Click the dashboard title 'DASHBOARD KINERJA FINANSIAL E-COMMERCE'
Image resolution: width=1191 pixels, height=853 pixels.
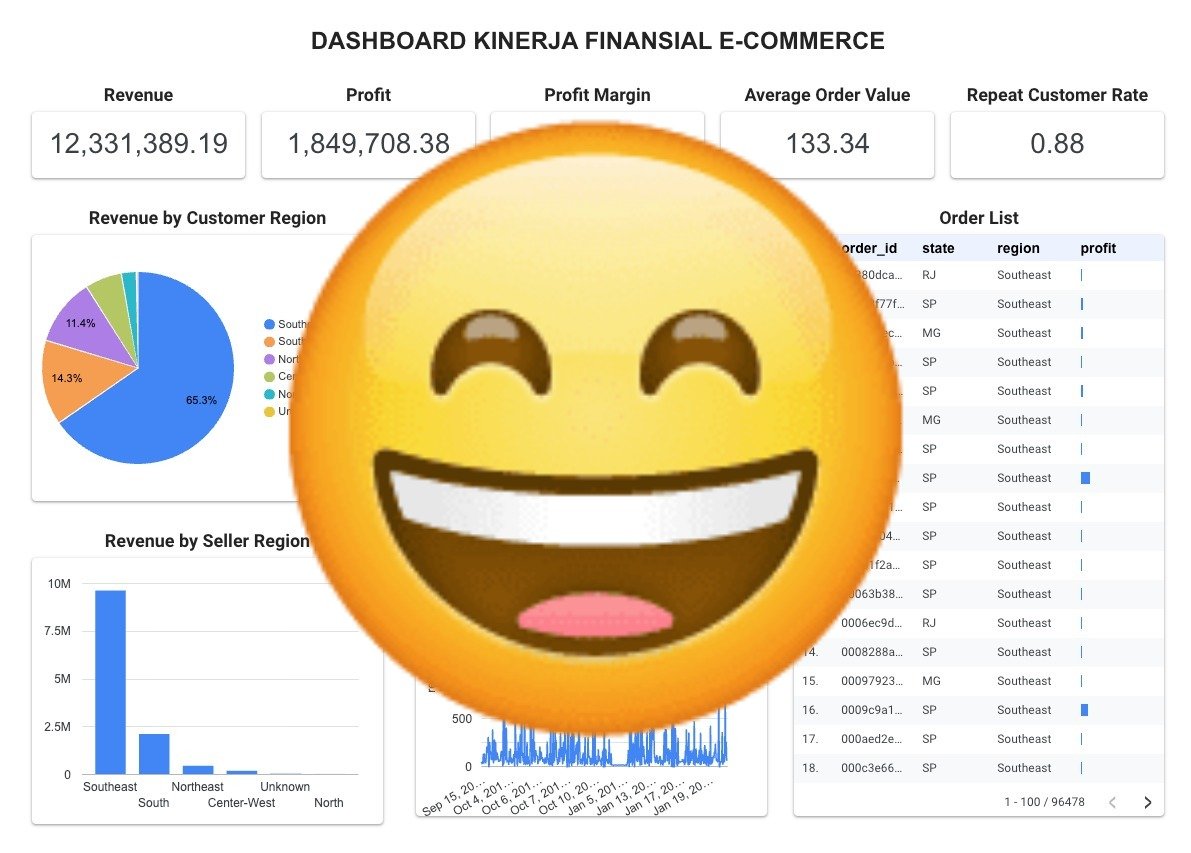pyautogui.click(x=598, y=41)
